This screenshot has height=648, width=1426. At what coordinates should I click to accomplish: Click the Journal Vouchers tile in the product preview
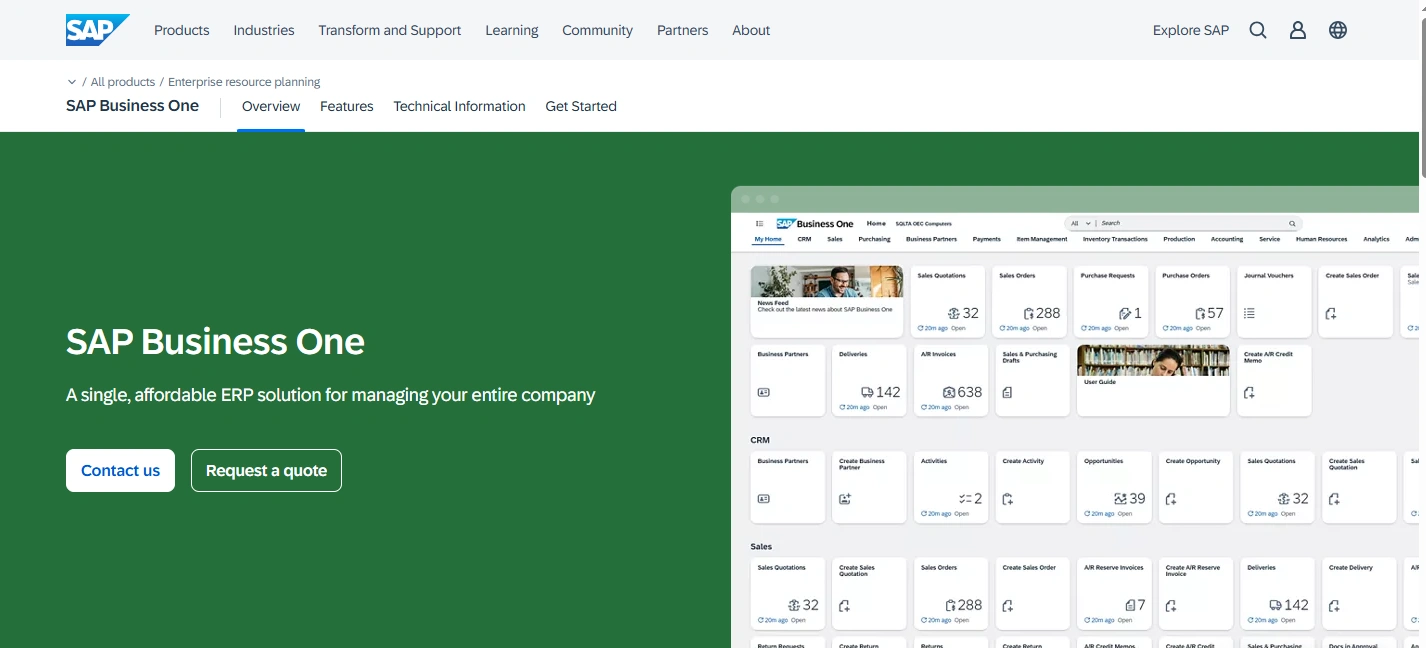1274,301
